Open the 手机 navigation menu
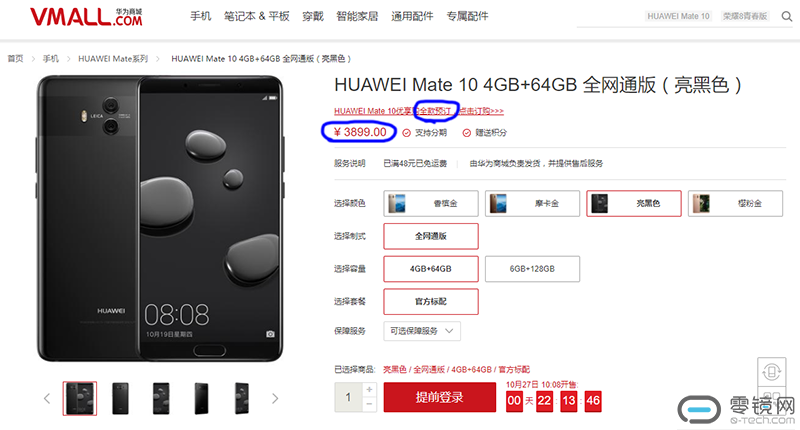The image size is (800, 430). point(201,16)
